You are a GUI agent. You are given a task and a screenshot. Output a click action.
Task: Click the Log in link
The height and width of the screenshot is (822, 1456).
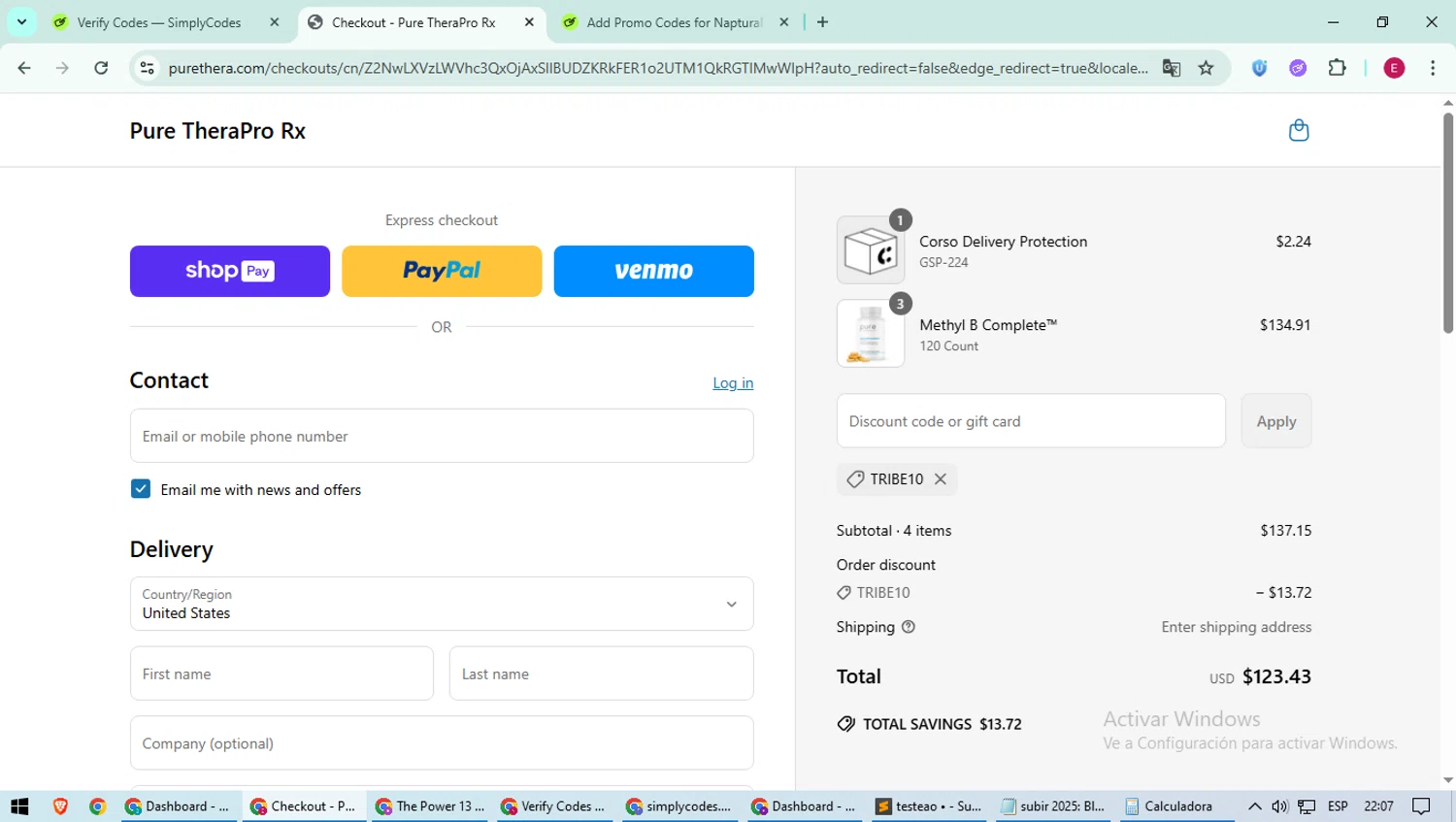coord(733,383)
